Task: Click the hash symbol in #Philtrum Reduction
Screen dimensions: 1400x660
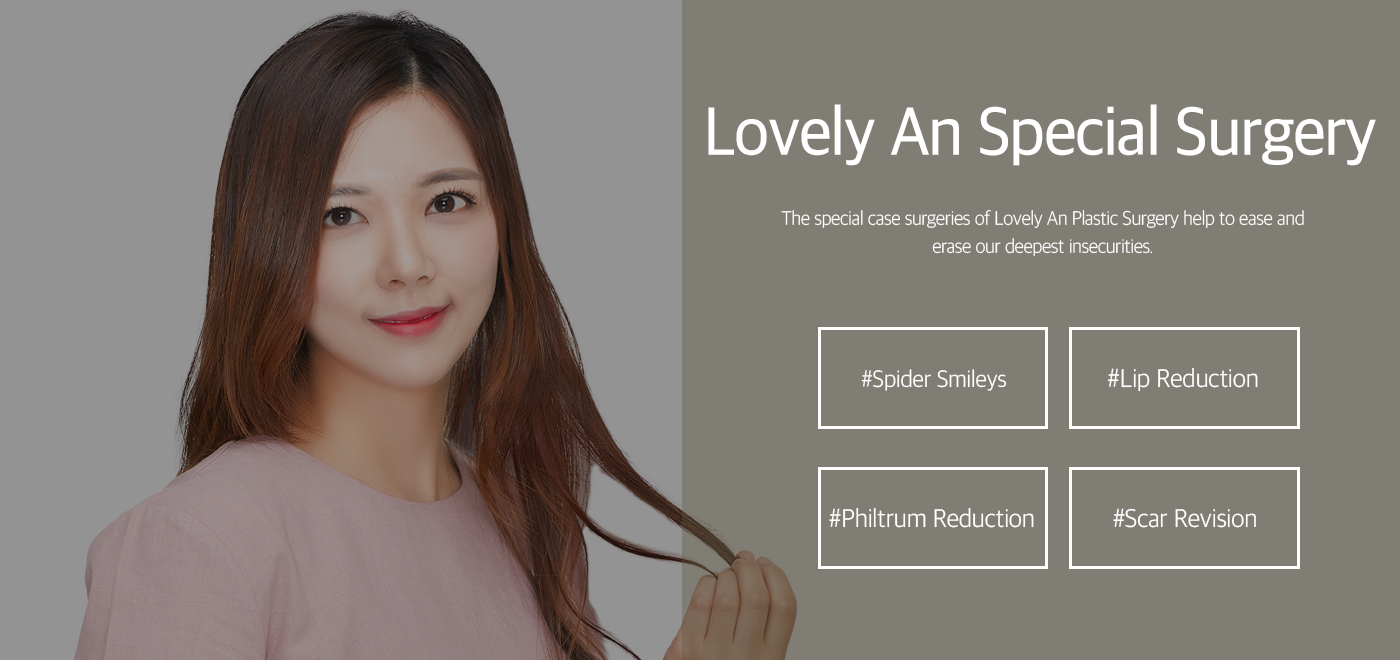Action: click(x=835, y=519)
